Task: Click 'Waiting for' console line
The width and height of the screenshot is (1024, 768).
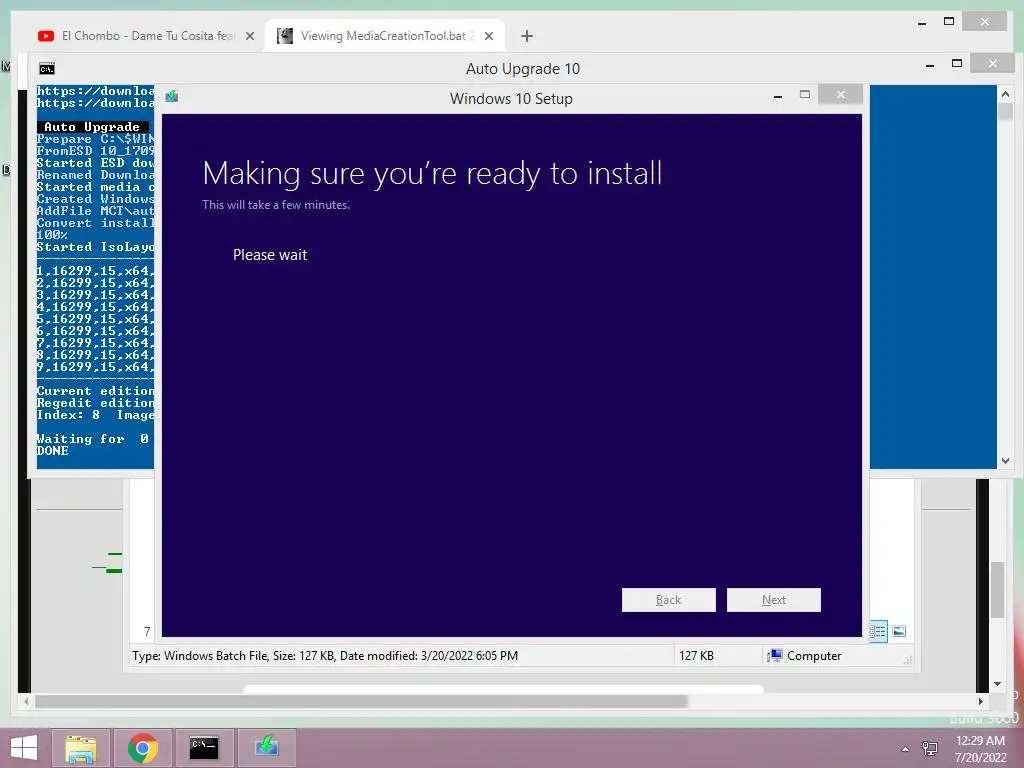Action: coord(95,439)
